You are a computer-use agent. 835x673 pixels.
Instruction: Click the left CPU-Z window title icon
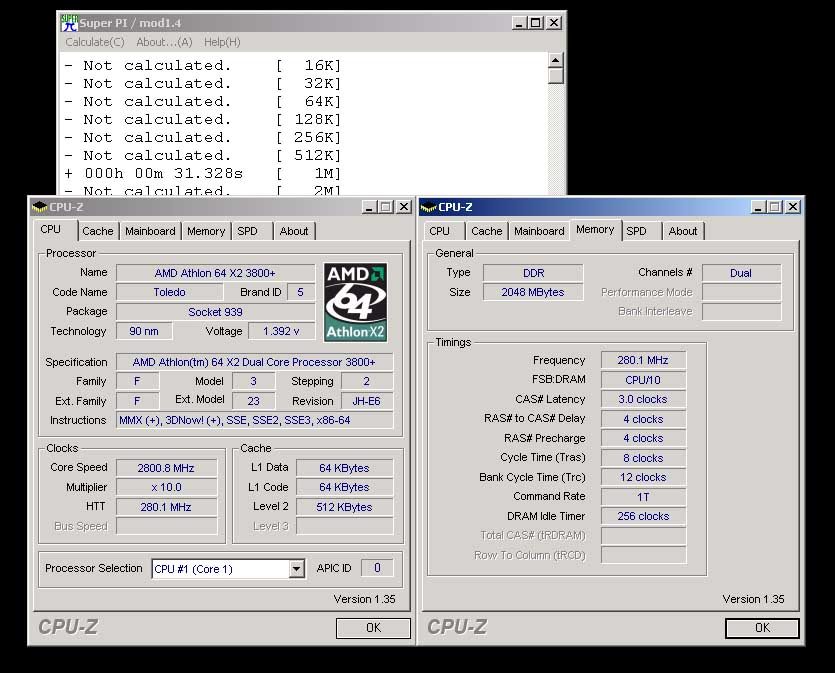[x=40, y=207]
